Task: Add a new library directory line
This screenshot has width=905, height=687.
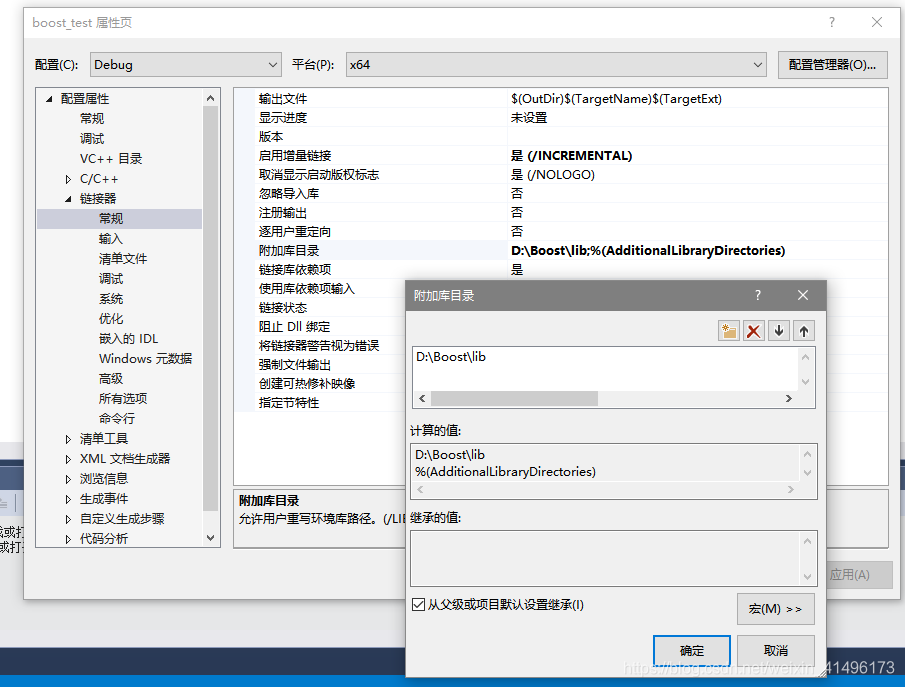Action: click(728, 330)
